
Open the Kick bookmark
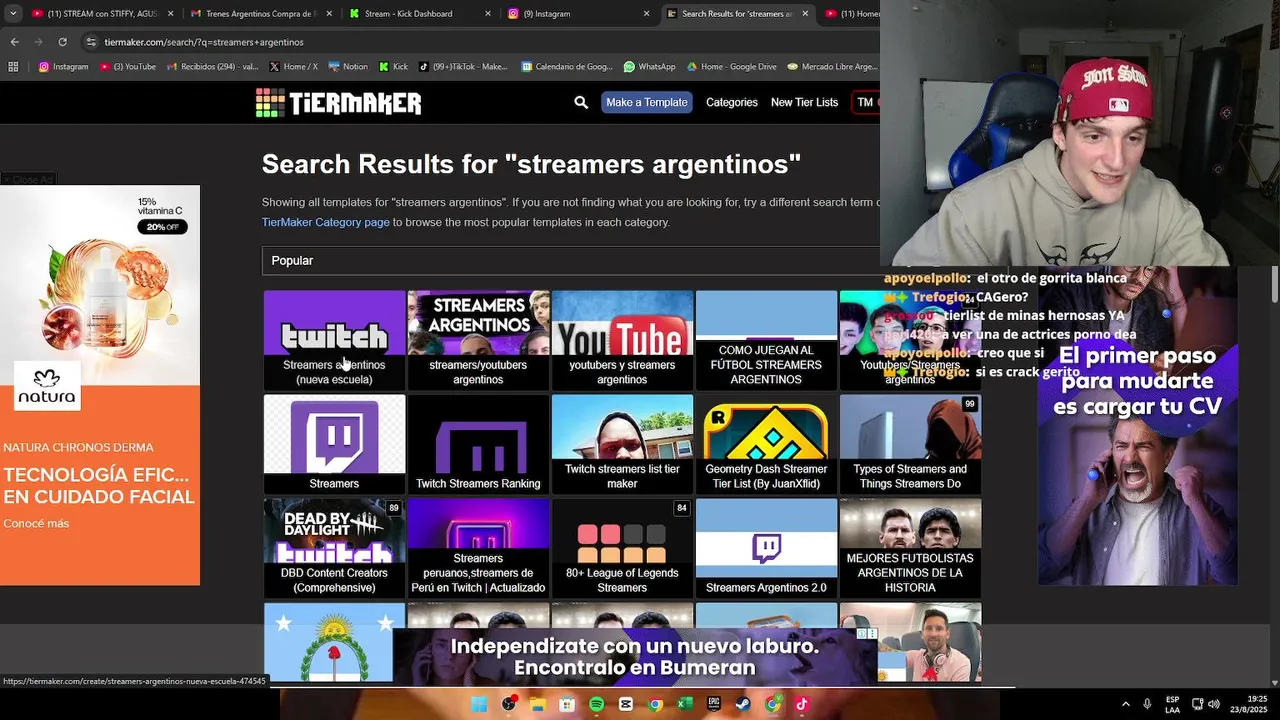pyautogui.click(x=393, y=67)
